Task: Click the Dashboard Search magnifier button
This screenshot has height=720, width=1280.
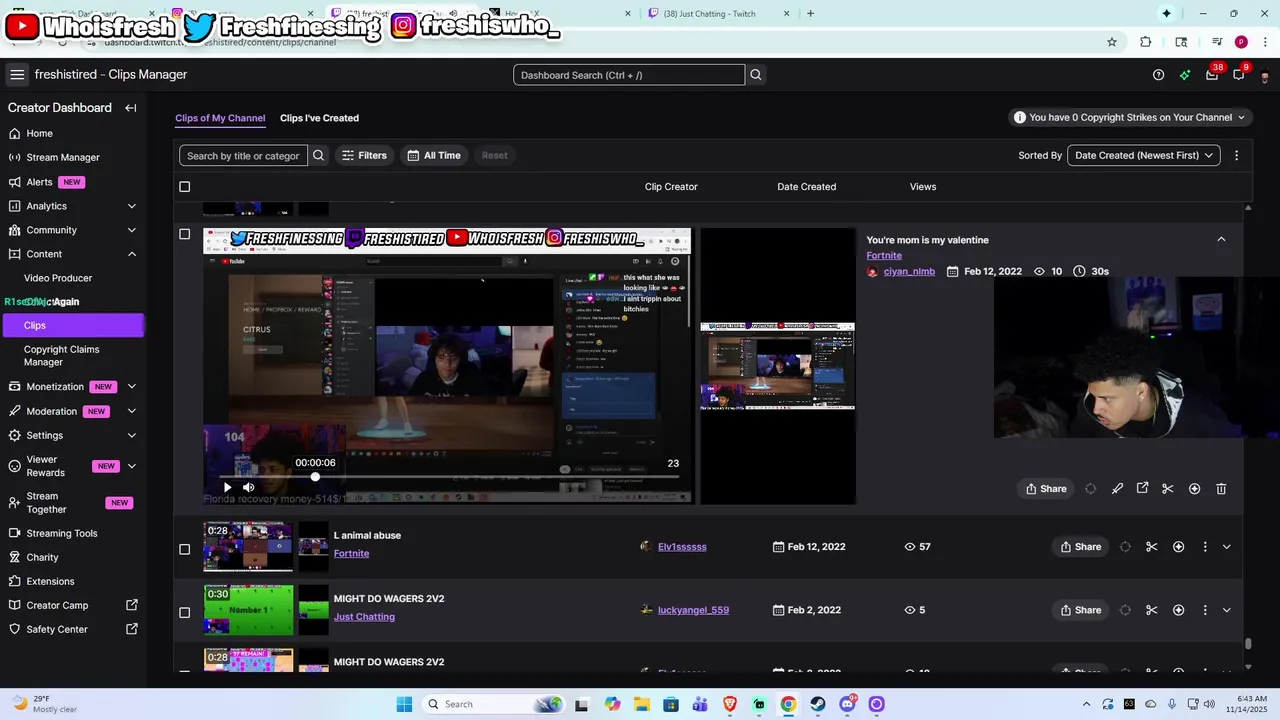Action: click(756, 75)
